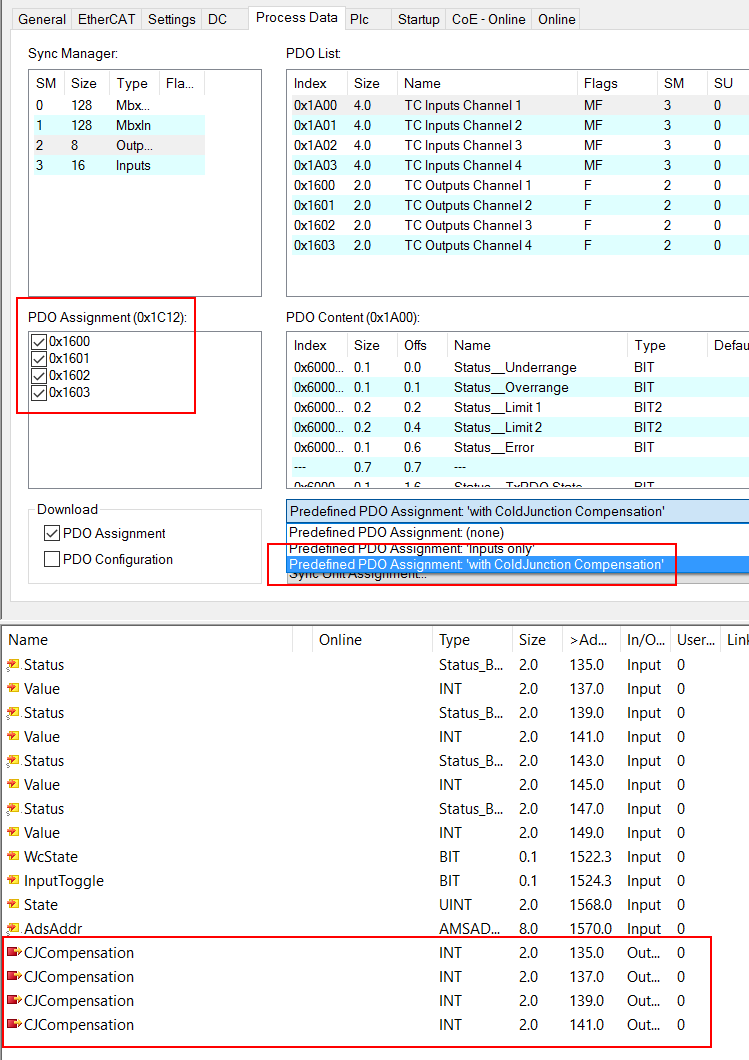The height and width of the screenshot is (1060, 749).
Task: Select Sync Manager row 2 Outputs
Action: coord(119,145)
